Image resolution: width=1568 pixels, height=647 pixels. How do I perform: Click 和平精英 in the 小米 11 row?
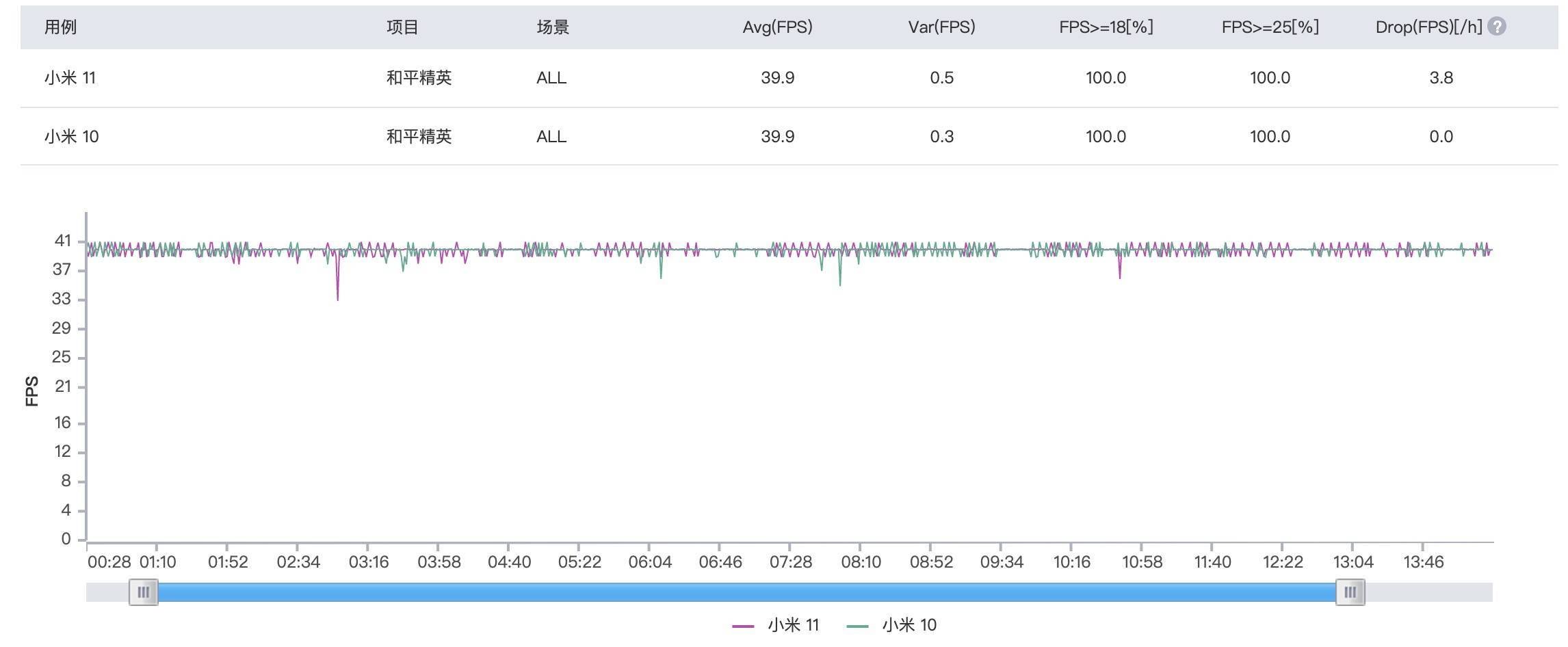419,78
